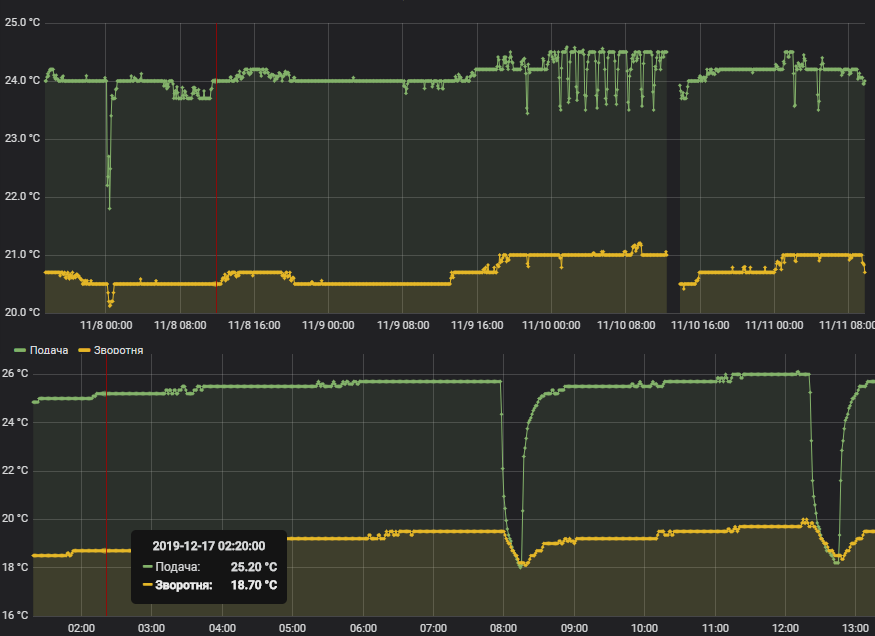The width and height of the screenshot is (875, 636).
Task: Click the 20 °C label on the lower chart
Action: pos(15,519)
